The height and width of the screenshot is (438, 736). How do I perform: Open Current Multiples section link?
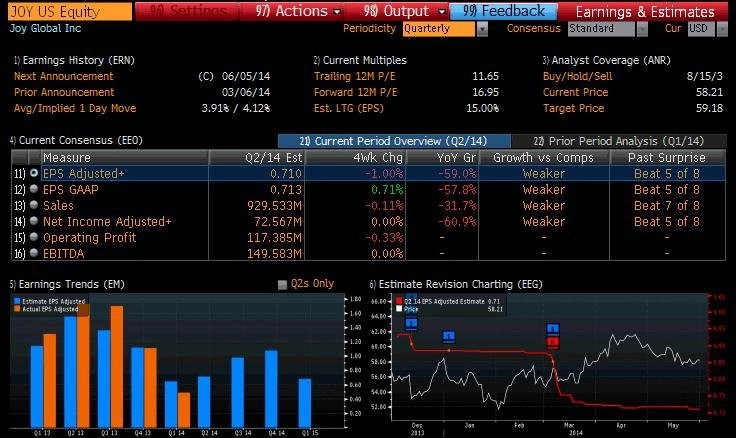coord(360,60)
